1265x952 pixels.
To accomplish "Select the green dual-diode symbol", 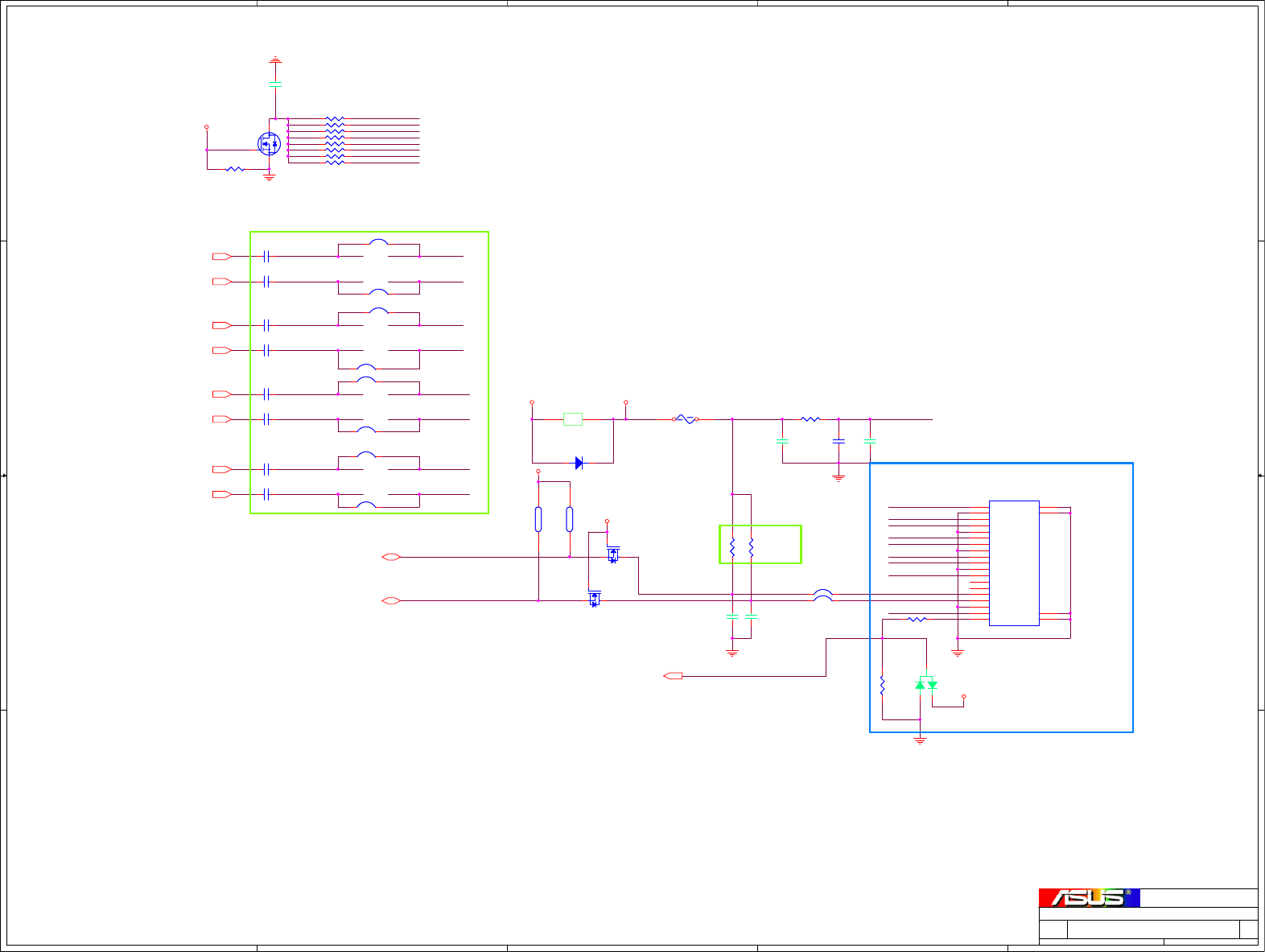I will (x=926, y=682).
